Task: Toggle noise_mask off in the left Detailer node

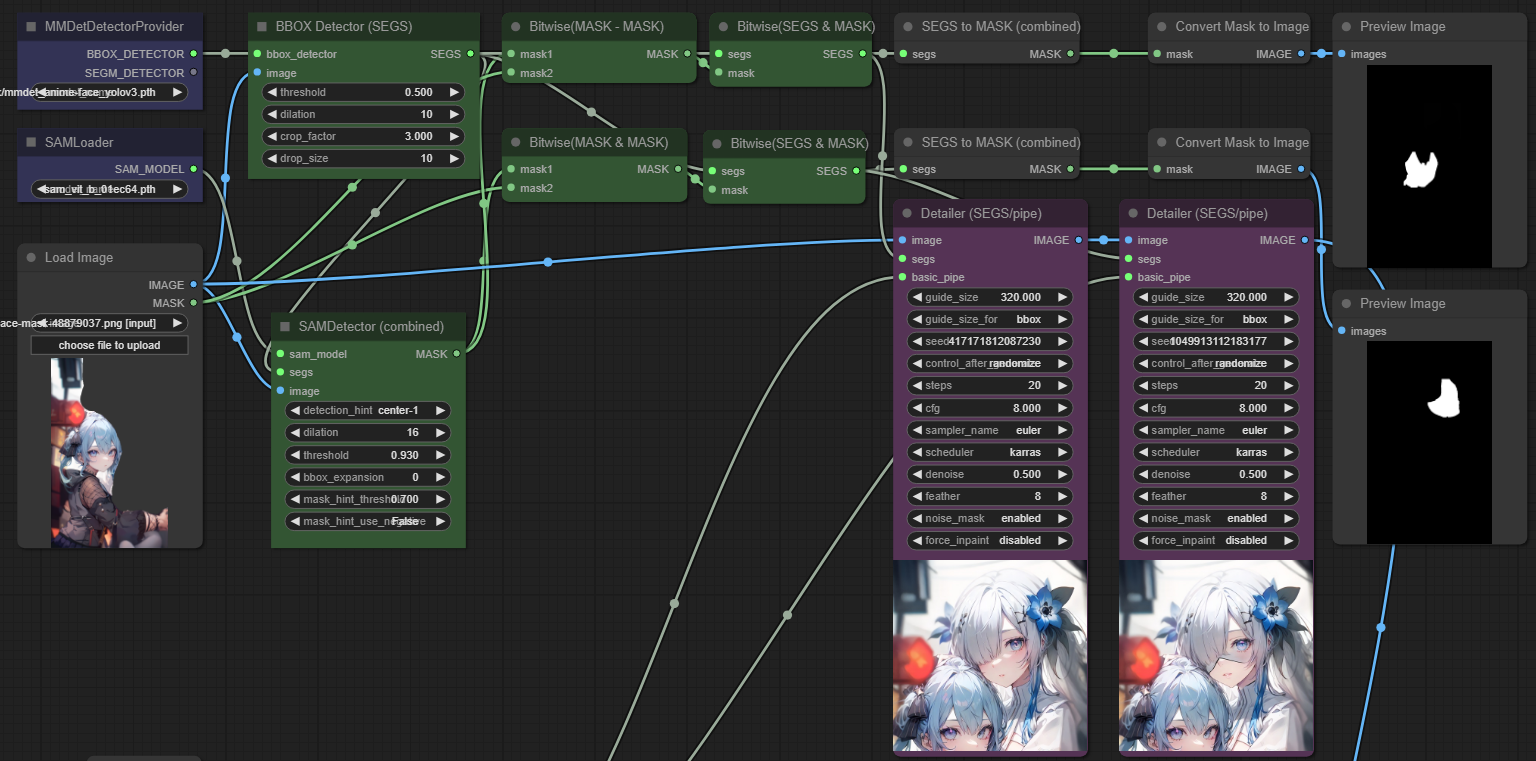Action: pos(989,518)
